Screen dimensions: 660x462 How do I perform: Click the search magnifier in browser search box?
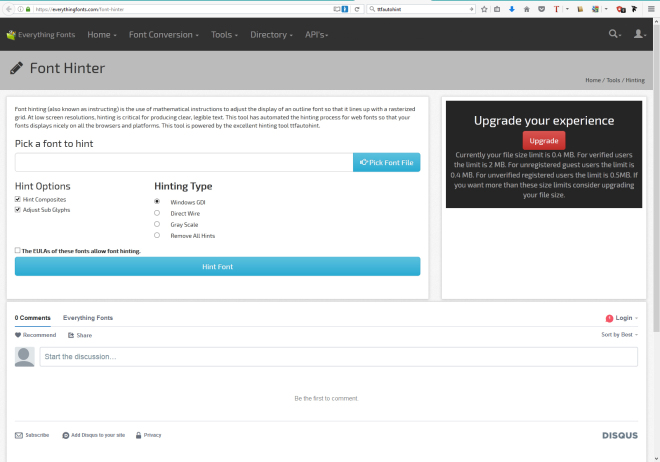point(372,9)
